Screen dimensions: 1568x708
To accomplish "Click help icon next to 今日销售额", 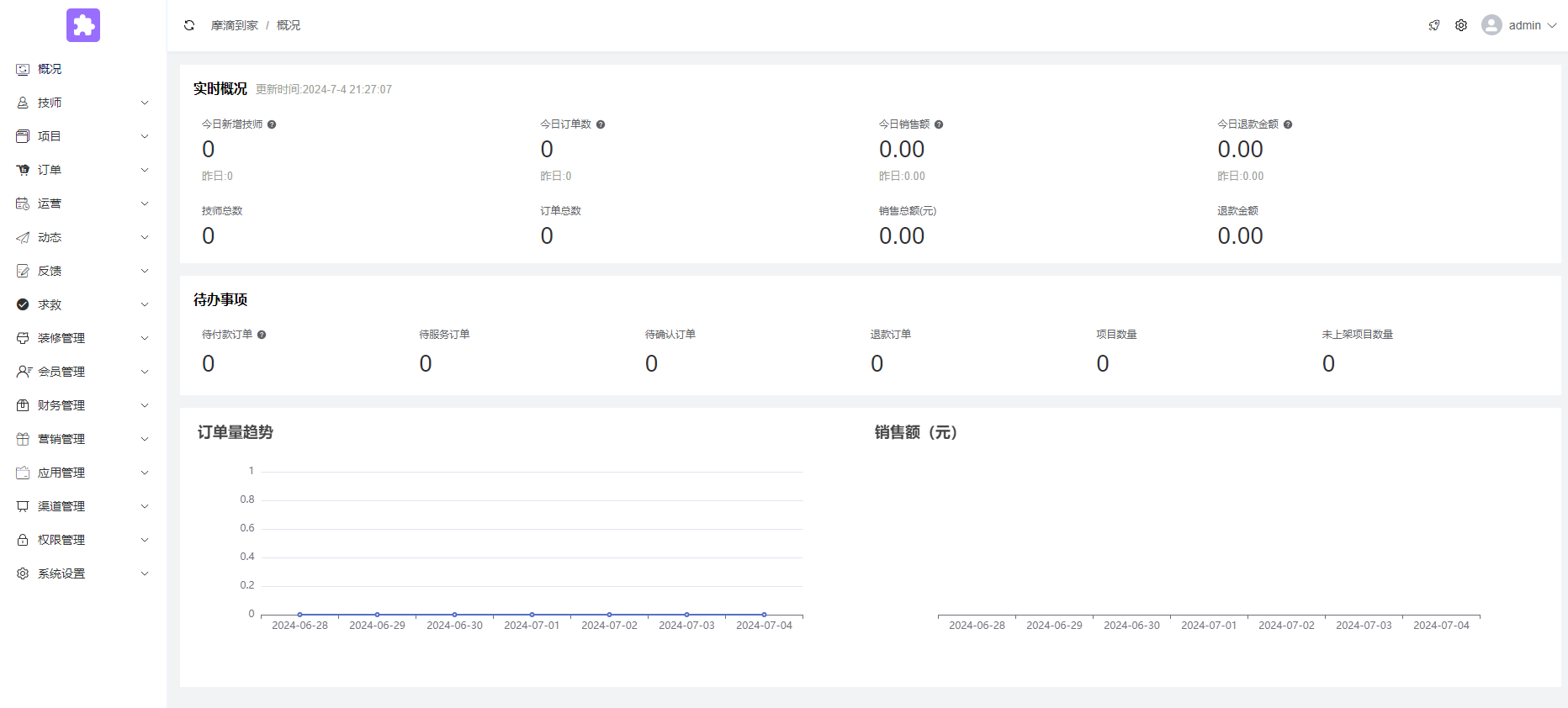I will tap(939, 124).
